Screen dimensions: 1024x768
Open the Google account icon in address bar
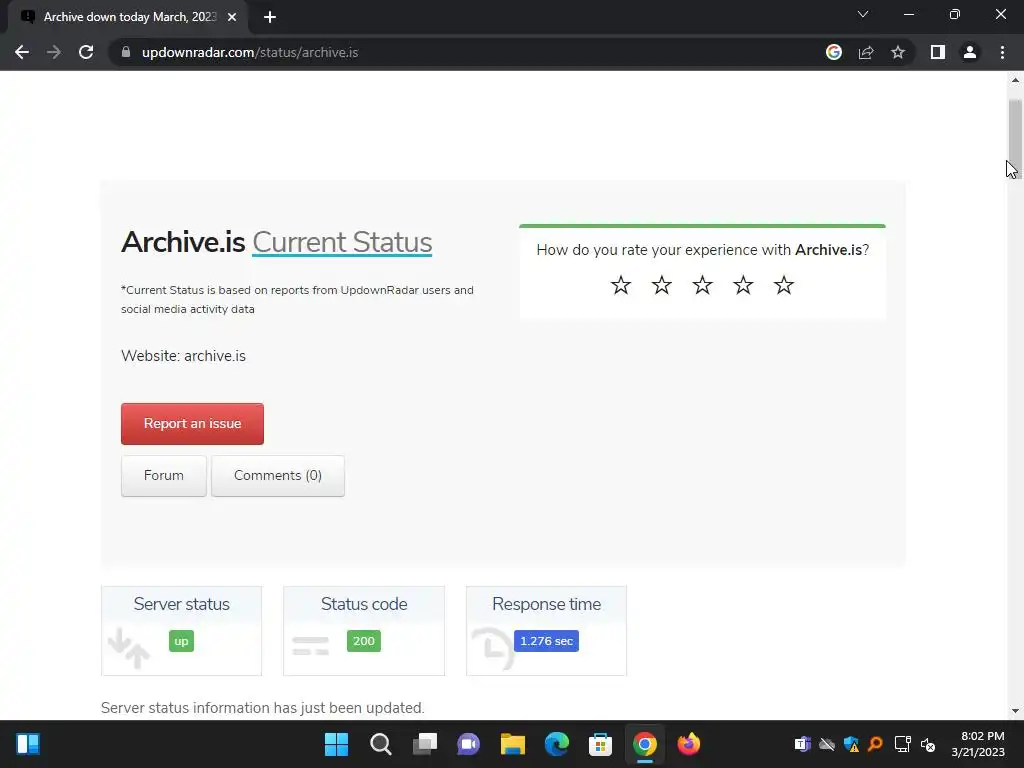click(x=834, y=52)
